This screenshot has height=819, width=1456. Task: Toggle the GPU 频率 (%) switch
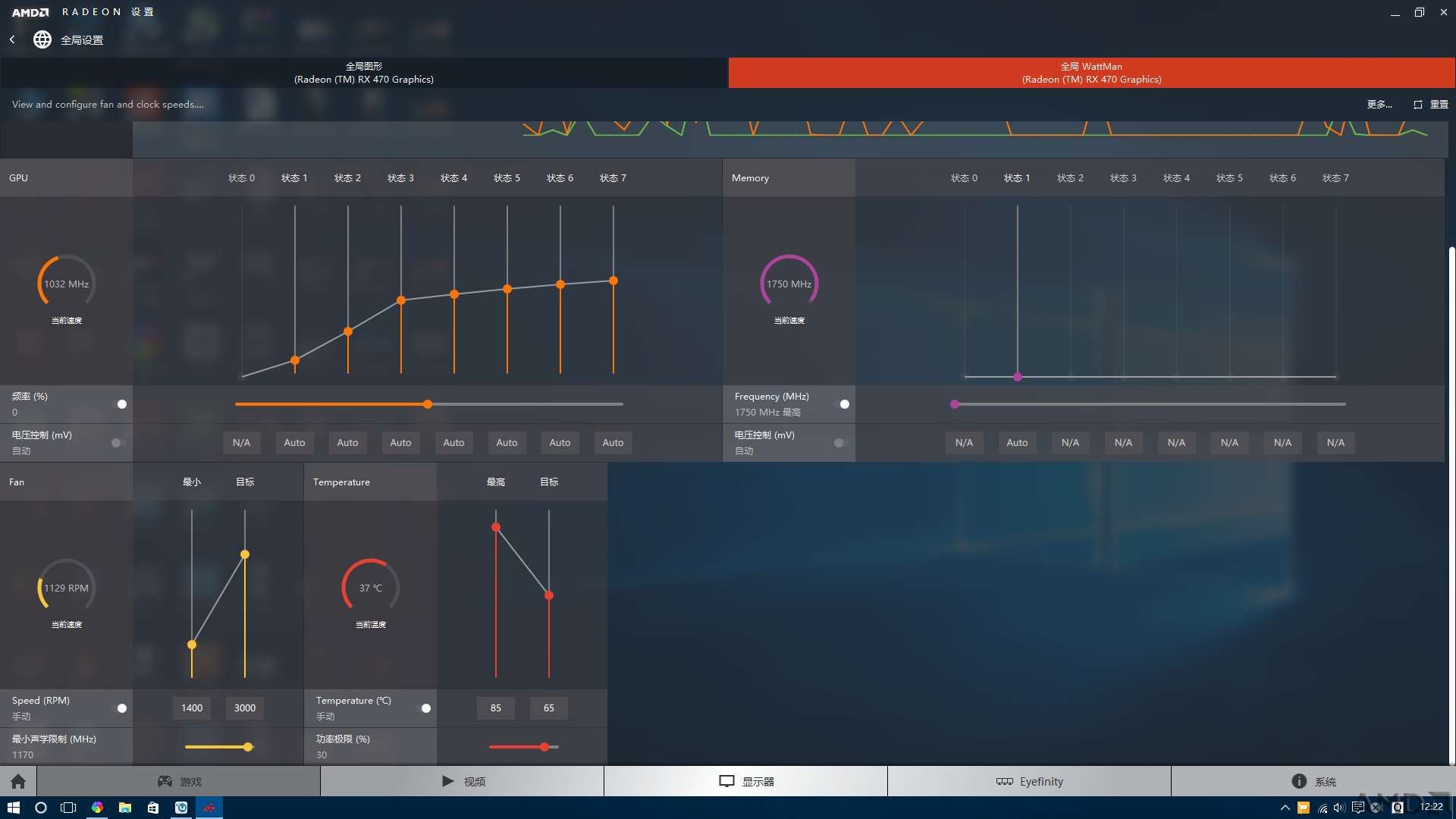click(120, 404)
